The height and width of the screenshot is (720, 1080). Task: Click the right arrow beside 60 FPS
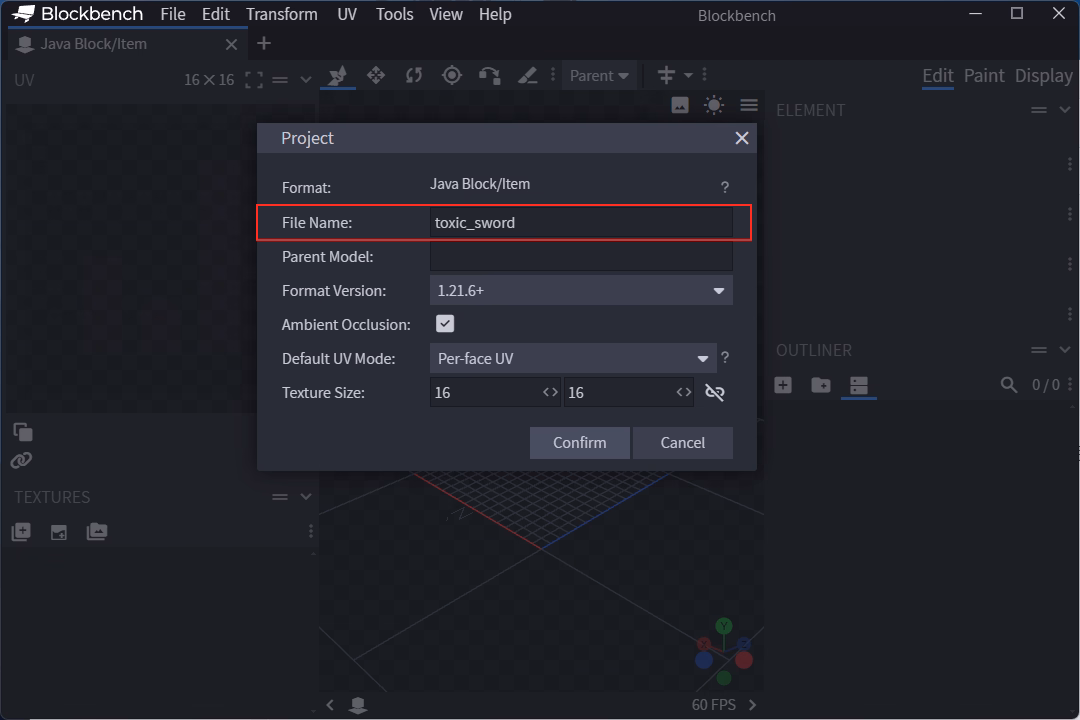(752, 705)
